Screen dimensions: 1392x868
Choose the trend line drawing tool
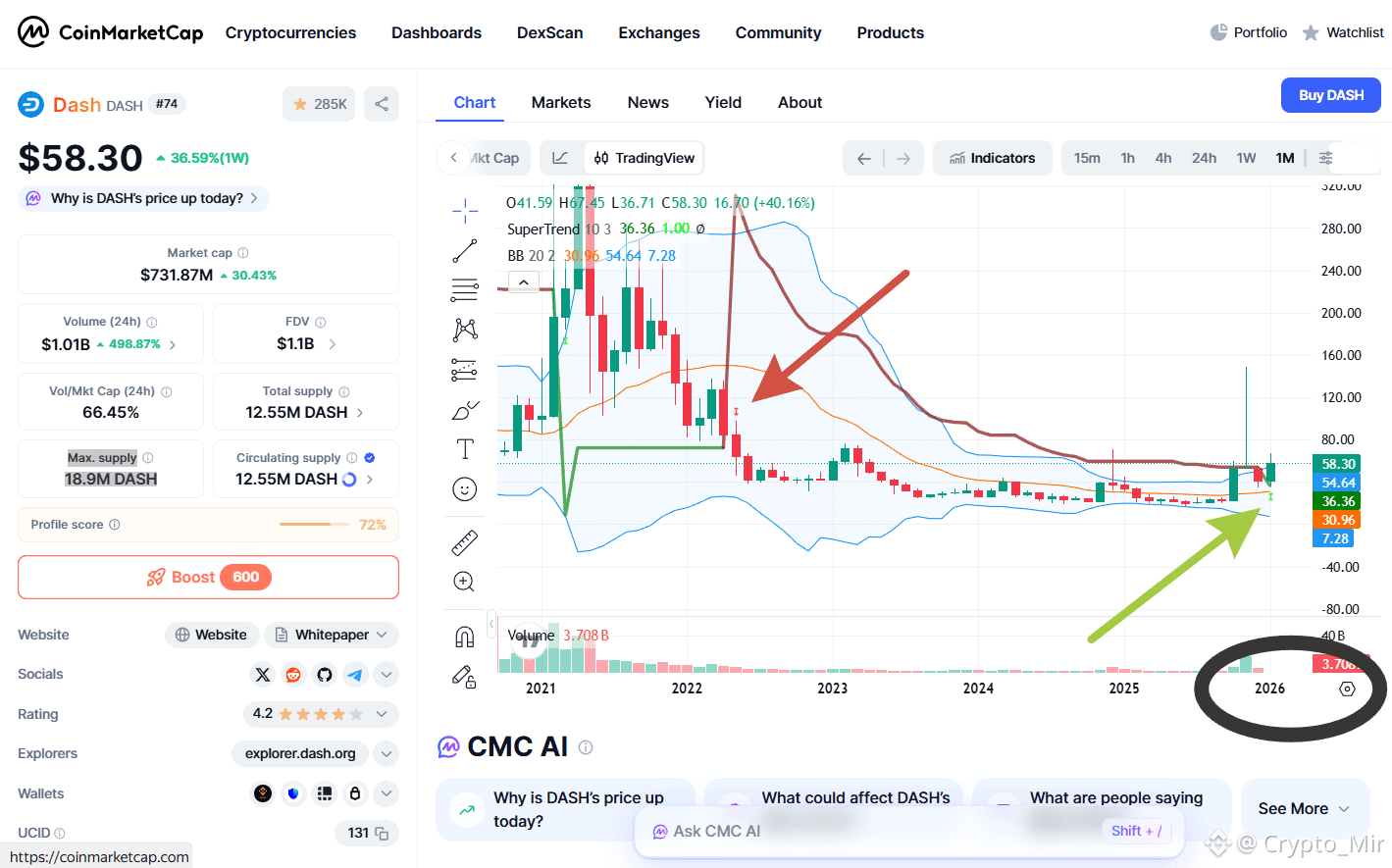coord(465,251)
